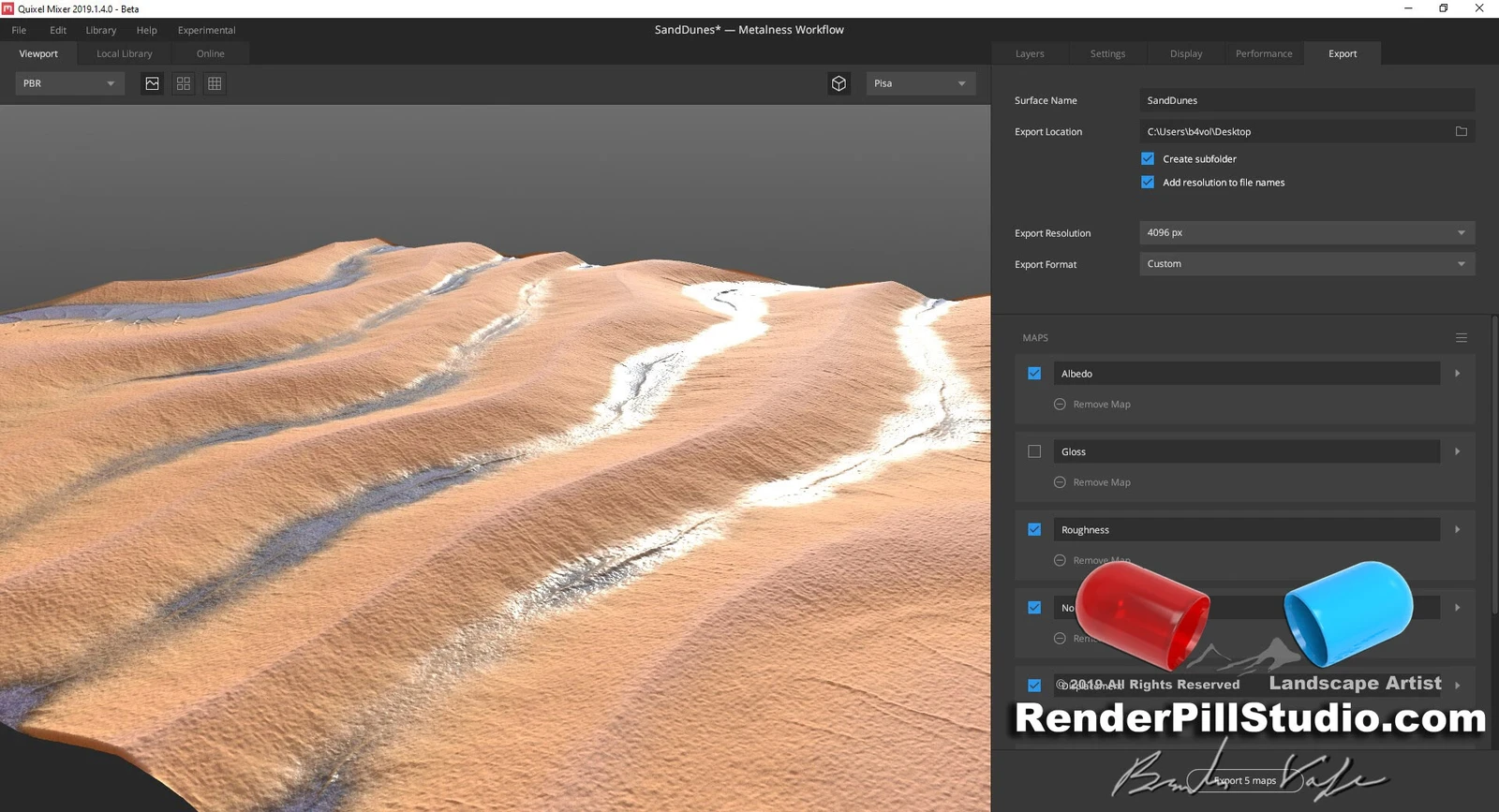
Task: Click the Gloss map name field
Action: pyautogui.click(x=1246, y=451)
